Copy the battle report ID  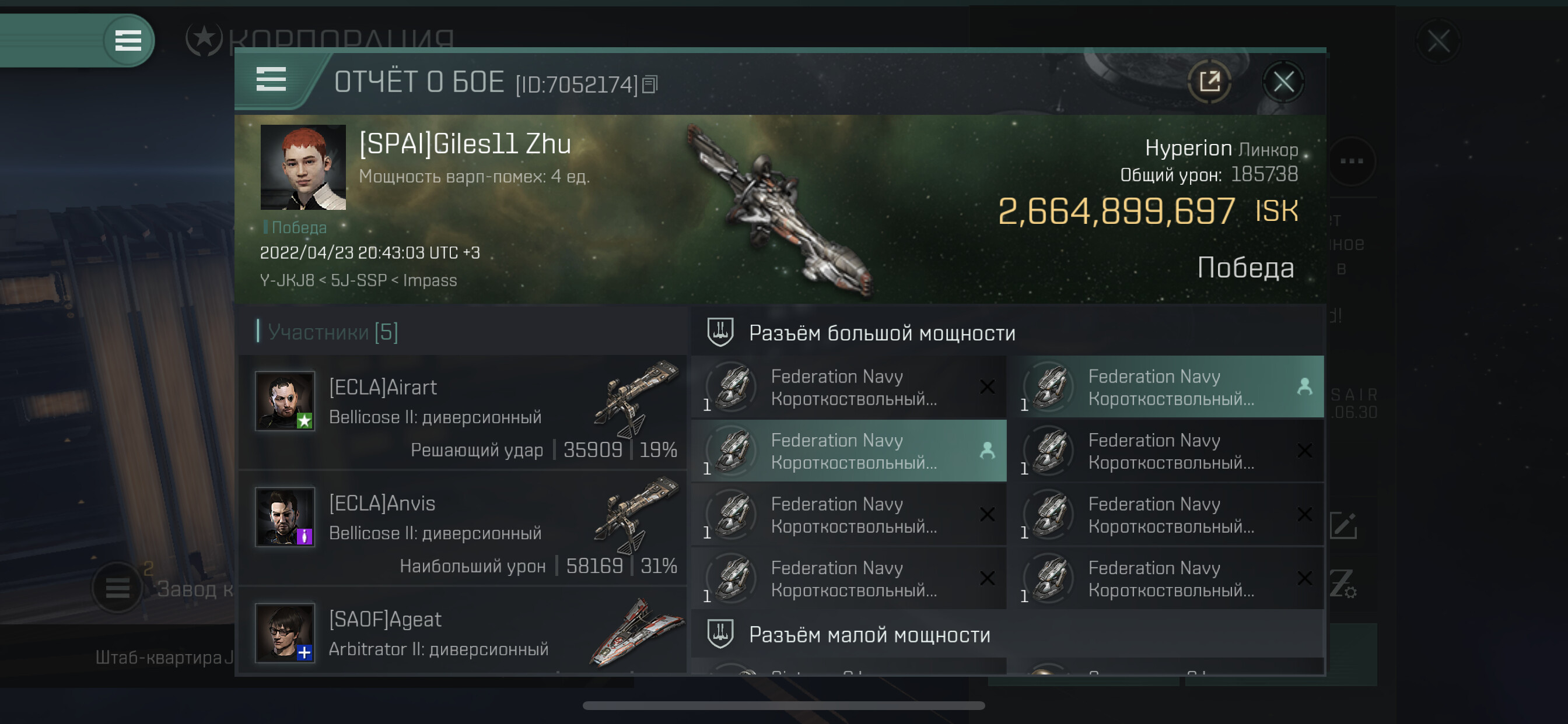[x=650, y=84]
